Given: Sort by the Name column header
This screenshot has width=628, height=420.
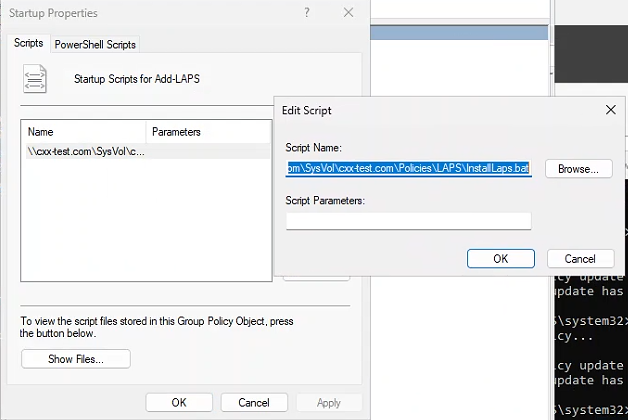Looking at the screenshot, I should (84, 131).
